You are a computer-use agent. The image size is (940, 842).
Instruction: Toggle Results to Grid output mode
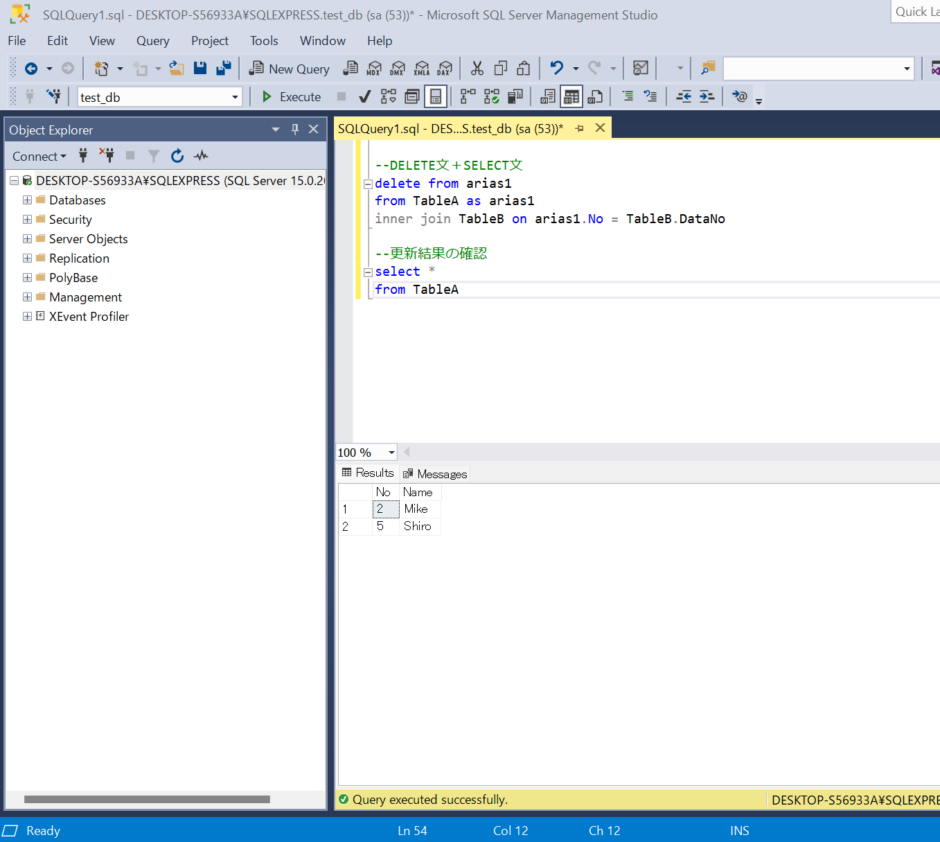point(571,97)
